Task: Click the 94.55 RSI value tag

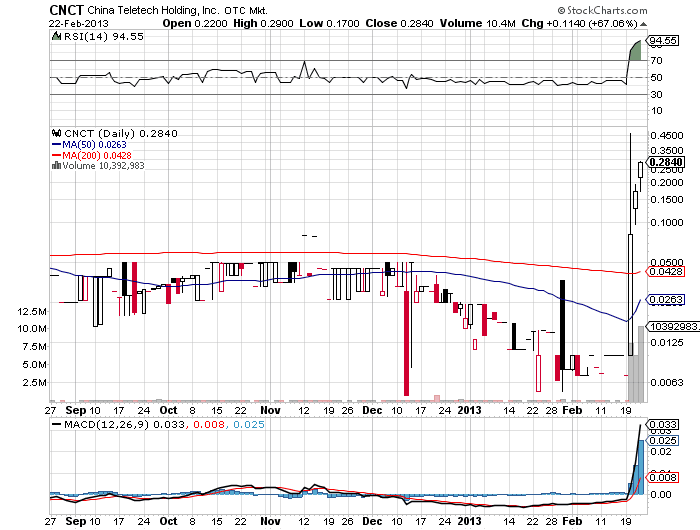Action: pos(663,41)
